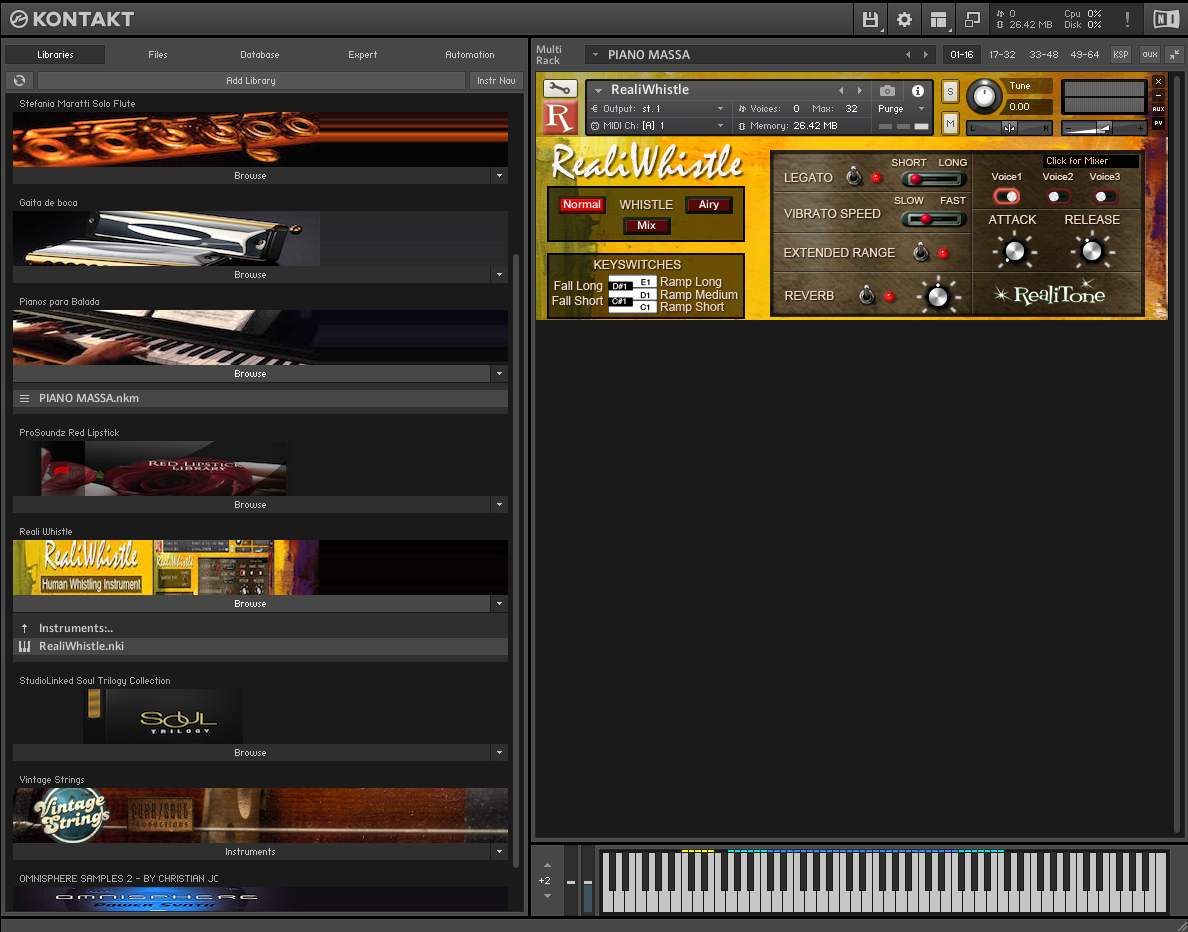Toggle the REVERB switch
The width and height of the screenshot is (1188, 932).
pyautogui.click(x=867, y=296)
